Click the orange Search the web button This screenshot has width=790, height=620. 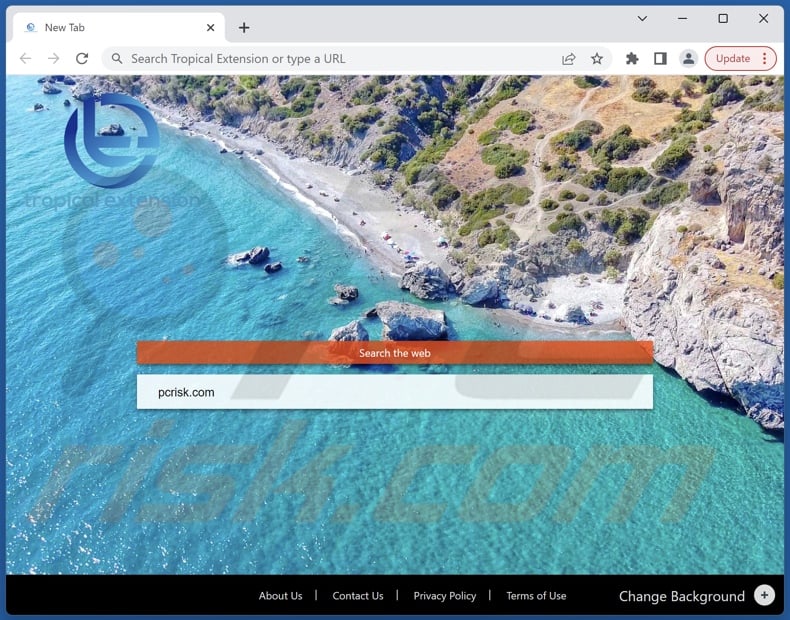(395, 353)
